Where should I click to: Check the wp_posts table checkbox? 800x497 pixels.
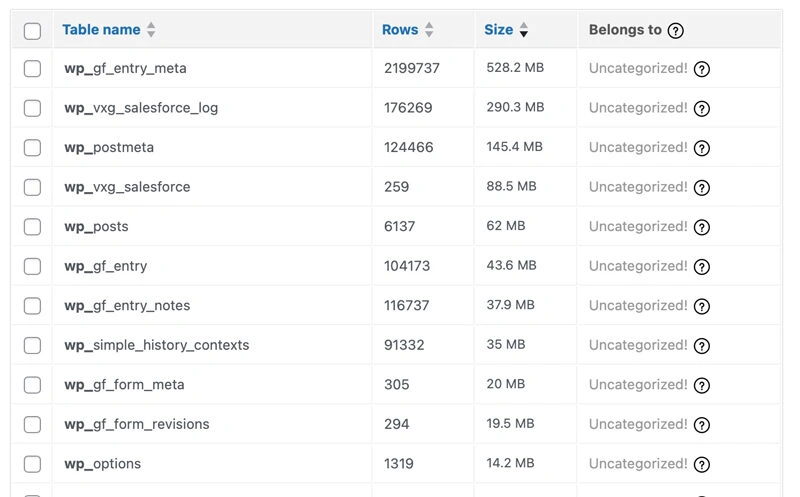point(32,227)
